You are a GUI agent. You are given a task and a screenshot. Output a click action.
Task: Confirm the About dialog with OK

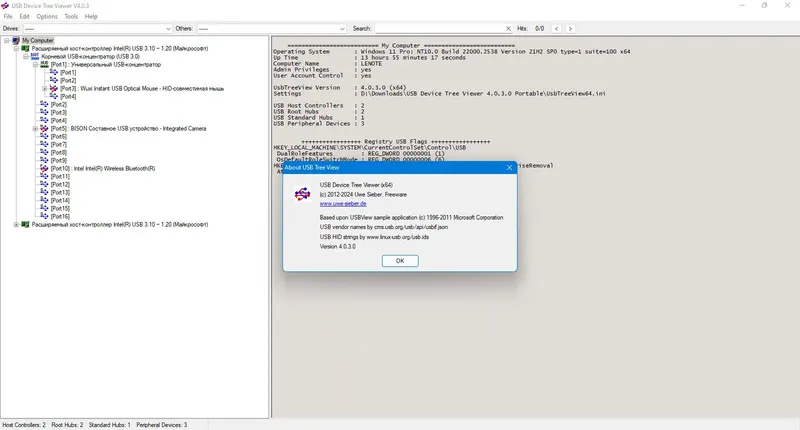click(400, 261)
